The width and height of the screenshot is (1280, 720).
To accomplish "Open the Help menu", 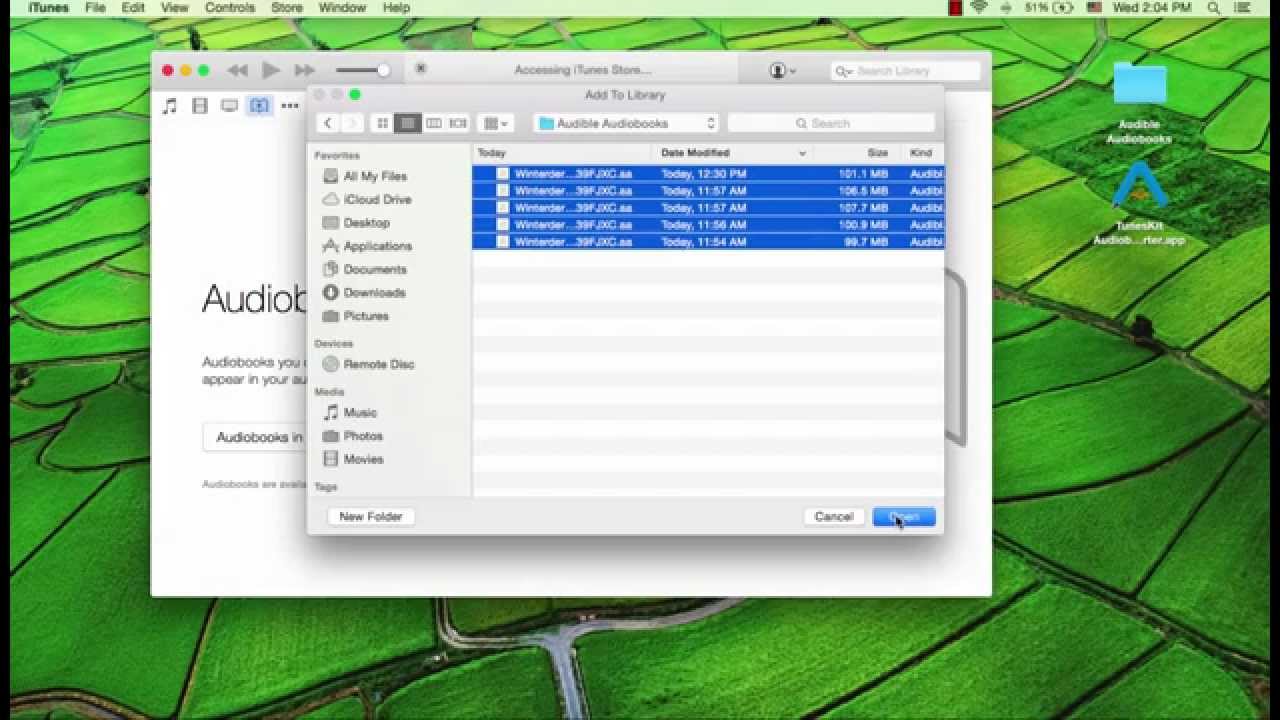I will [396, 8].
